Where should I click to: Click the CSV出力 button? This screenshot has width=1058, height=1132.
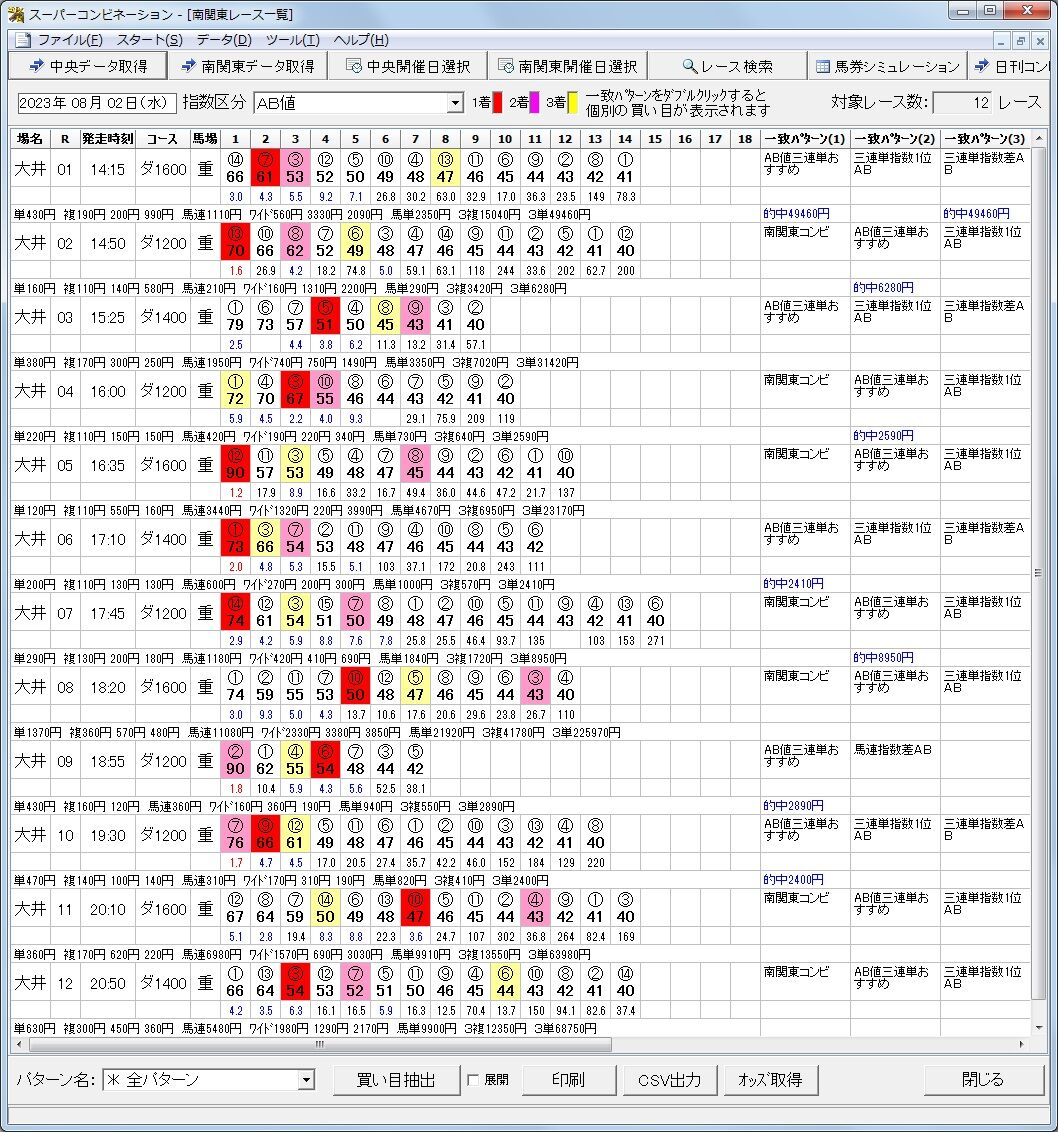(x=669, y=1080)
